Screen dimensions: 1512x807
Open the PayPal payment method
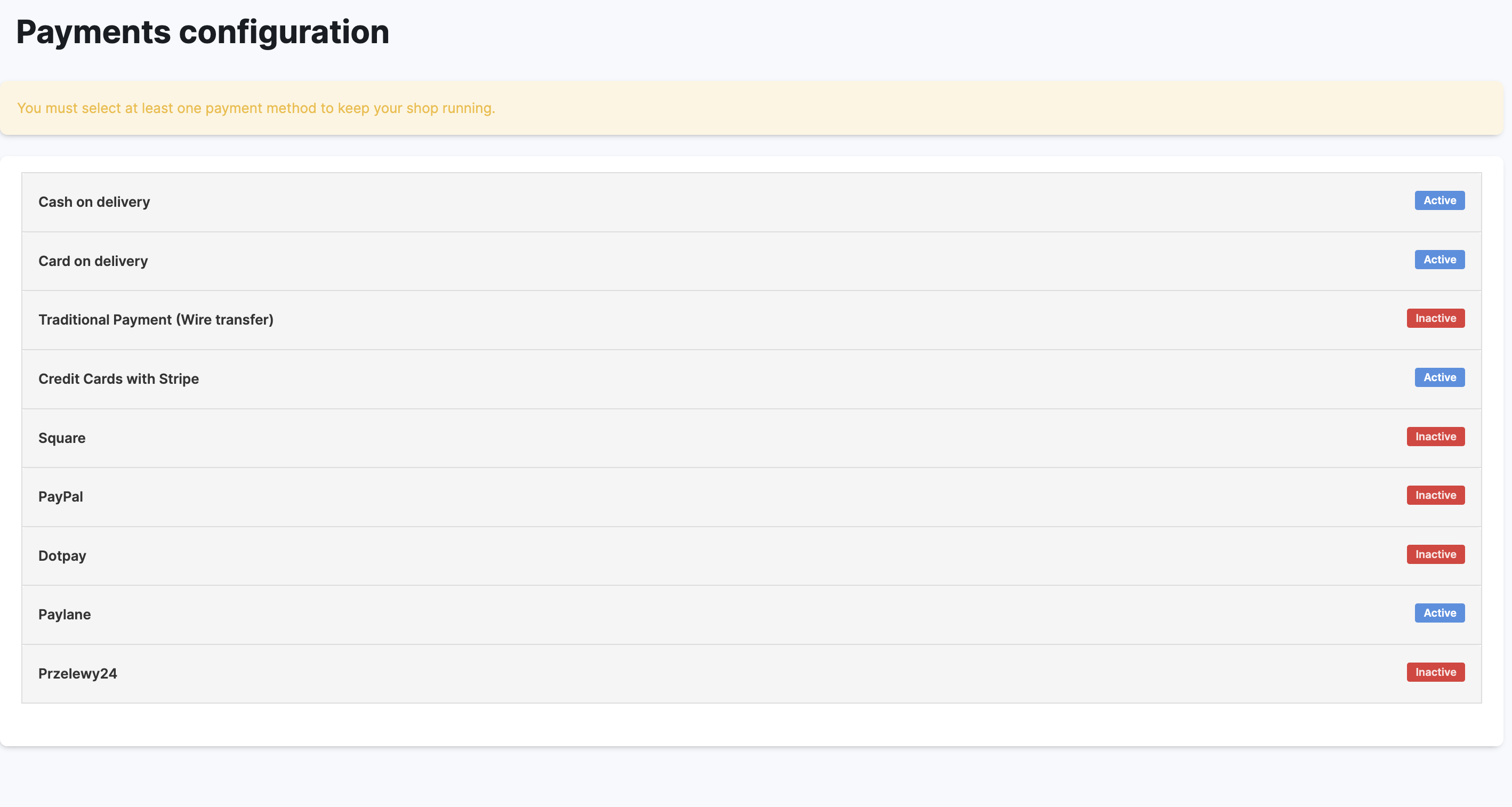[x=60, y=497]
